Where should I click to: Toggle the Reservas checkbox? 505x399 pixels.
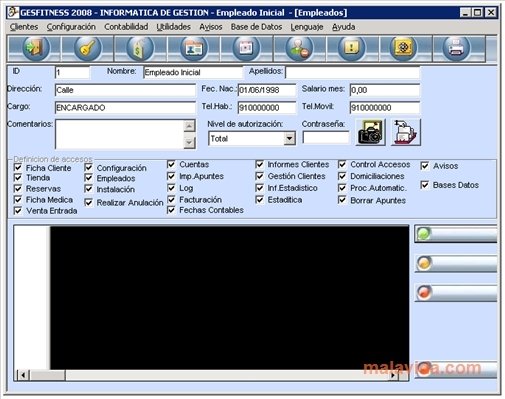(18, 189)
